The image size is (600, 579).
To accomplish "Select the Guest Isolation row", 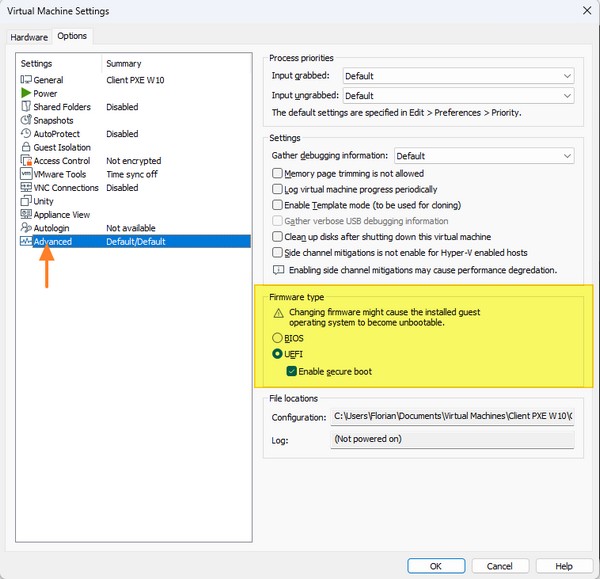I will 135,147.
